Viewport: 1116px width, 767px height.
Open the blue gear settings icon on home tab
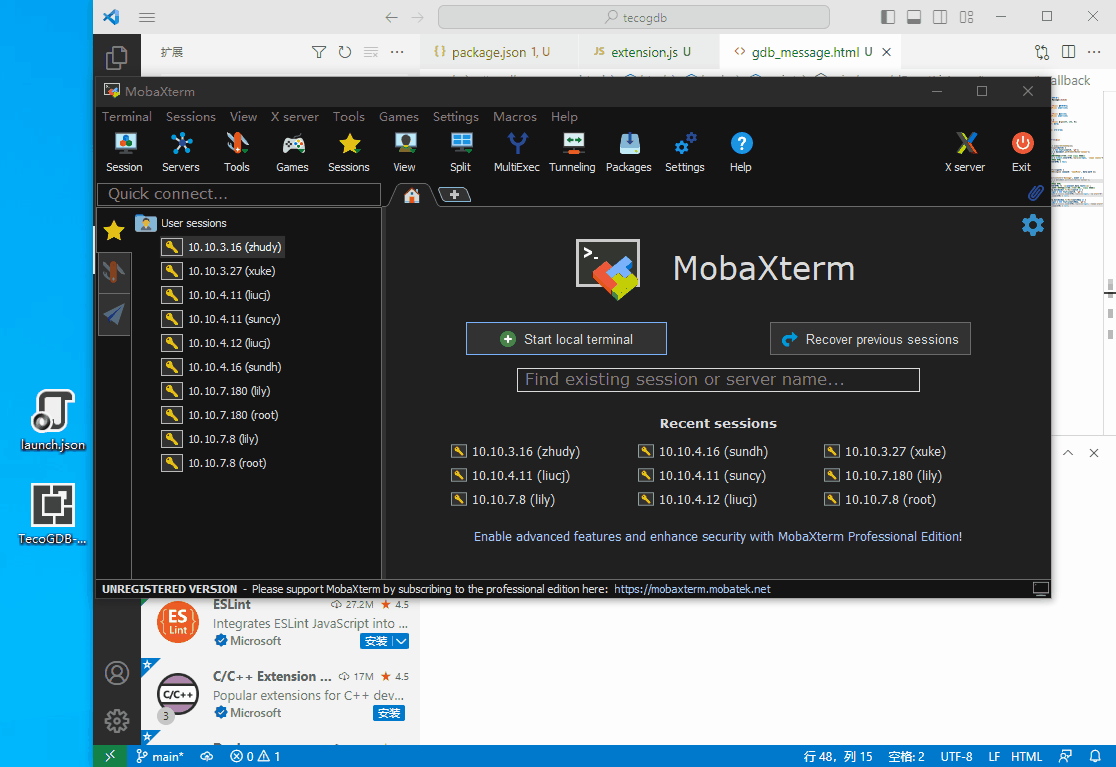click(1033, 226)
